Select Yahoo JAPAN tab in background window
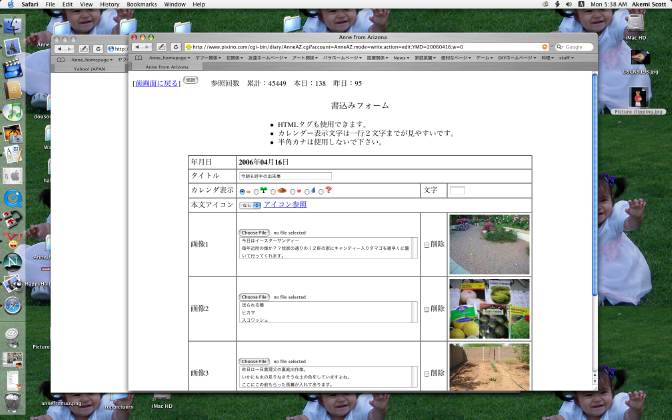The width and height of the screenshot is (672, 420). (90, 69)
